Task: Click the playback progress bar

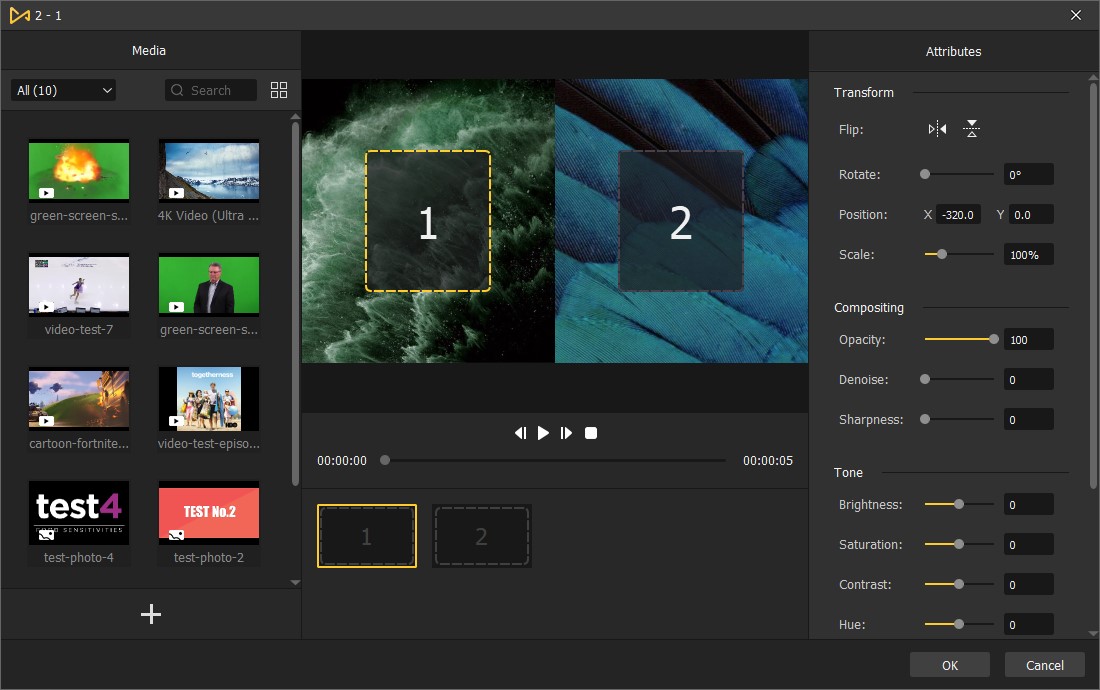Action: [x=555, y=461]
